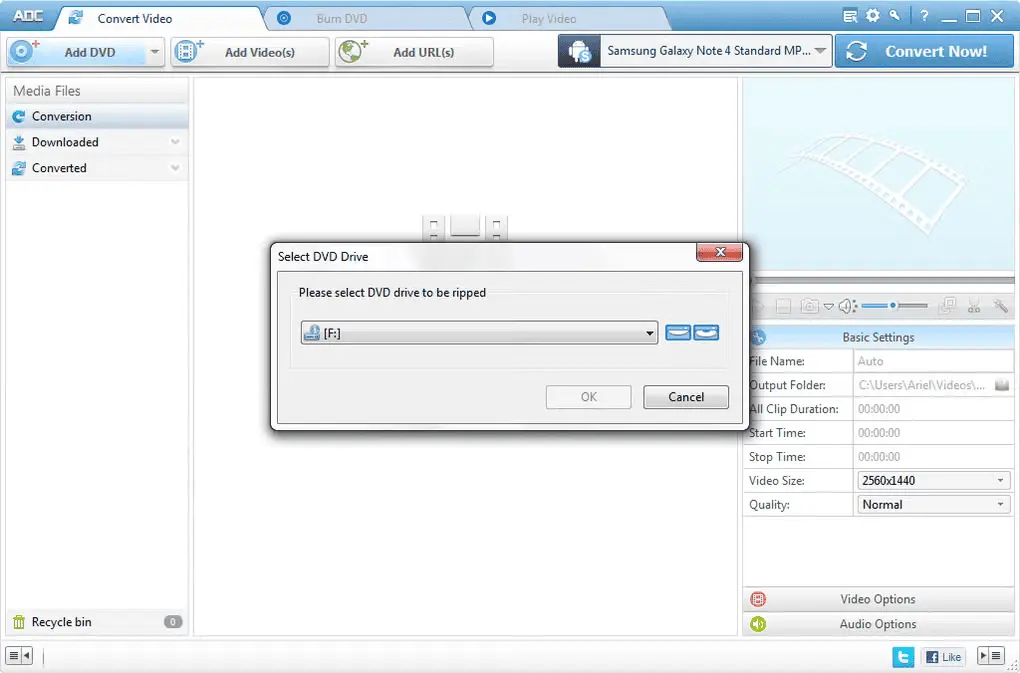Open help question mark icon
Viewport: 1020px width, 673px height.
924,16
